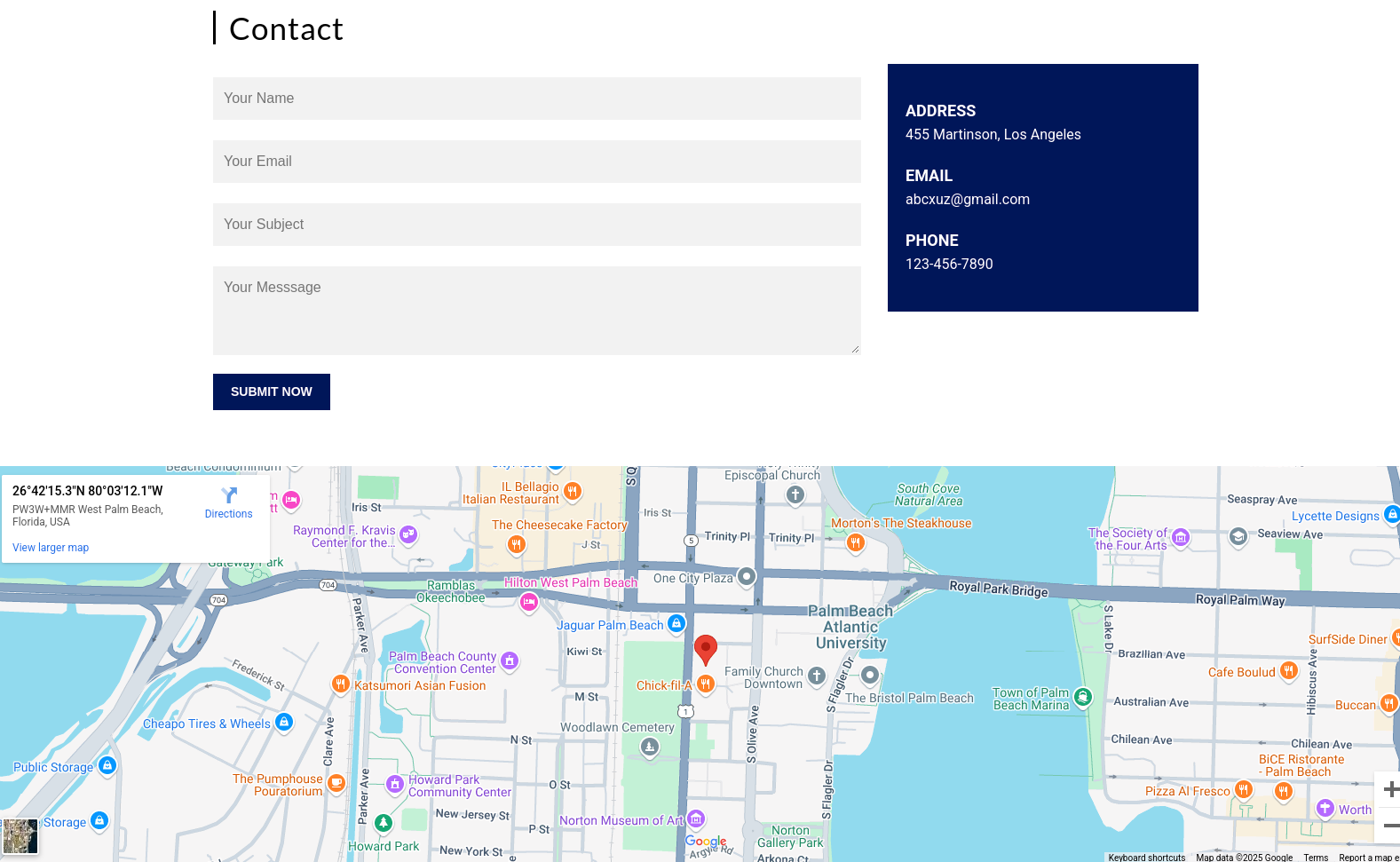The image size is (1400, 862).
Task: Open Keyboard shortcuts for the map
Action: tap(1147, 858)
